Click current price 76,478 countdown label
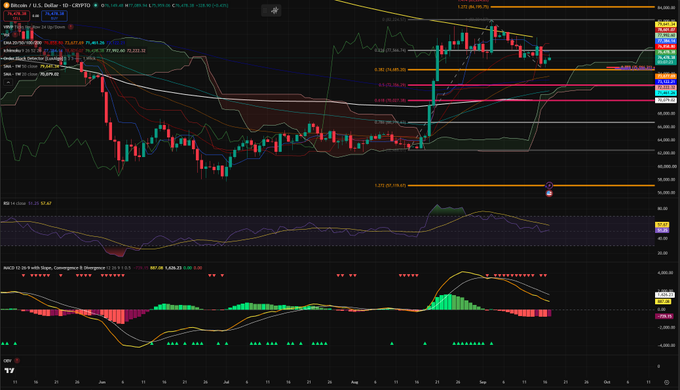 pos(666,60)
